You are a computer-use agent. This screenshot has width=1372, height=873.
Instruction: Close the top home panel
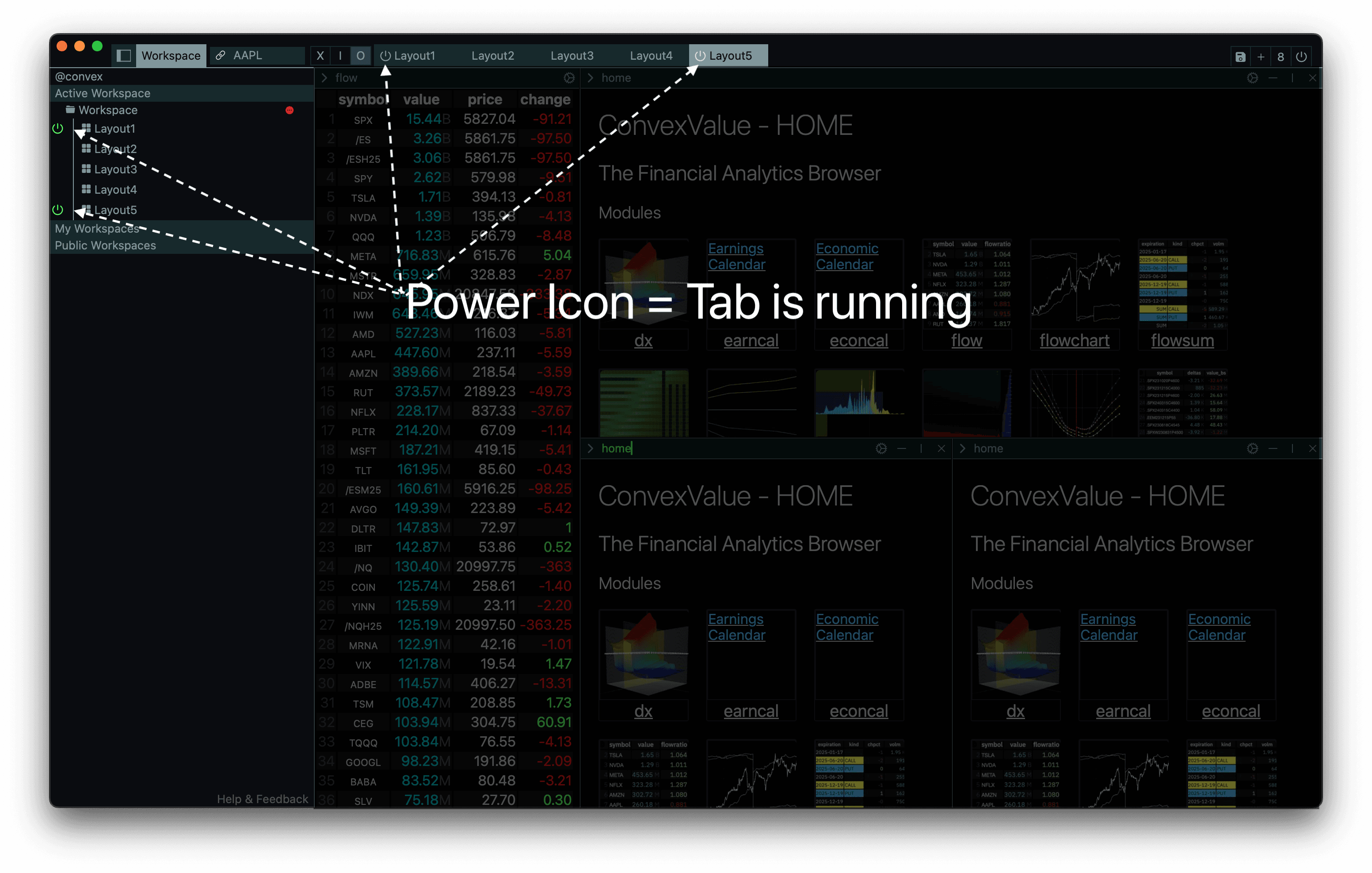tap(1313, 77)
